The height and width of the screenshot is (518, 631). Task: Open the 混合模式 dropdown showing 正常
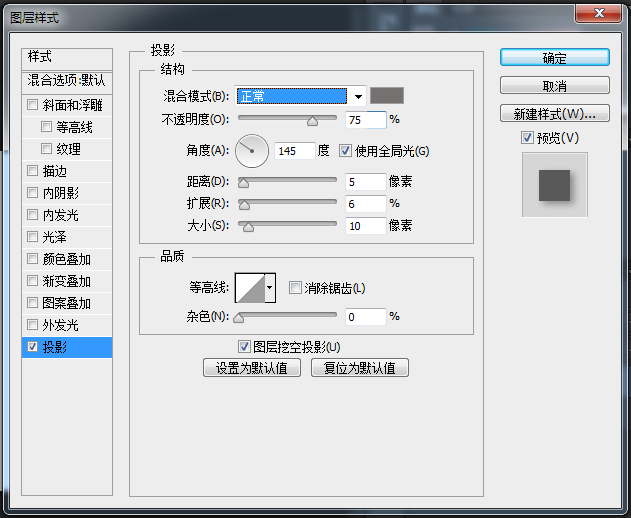tap(300, 96)
